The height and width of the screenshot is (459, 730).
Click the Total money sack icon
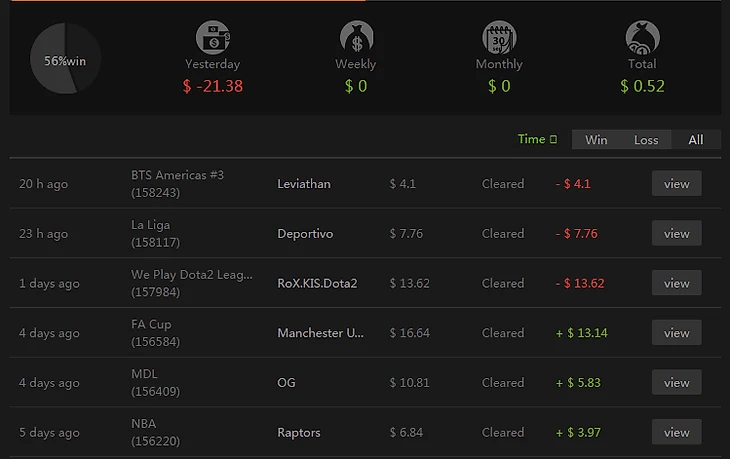tap(642, 37)
